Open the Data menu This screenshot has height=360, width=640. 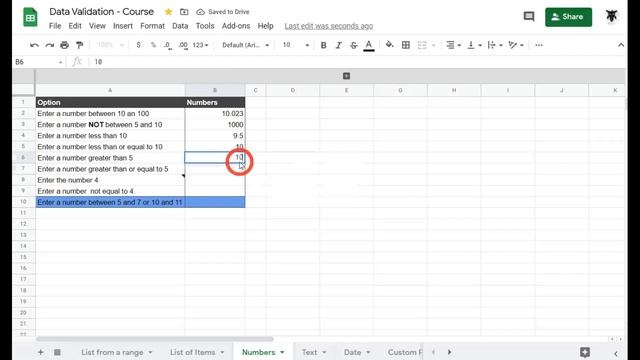tap(180, 26)
